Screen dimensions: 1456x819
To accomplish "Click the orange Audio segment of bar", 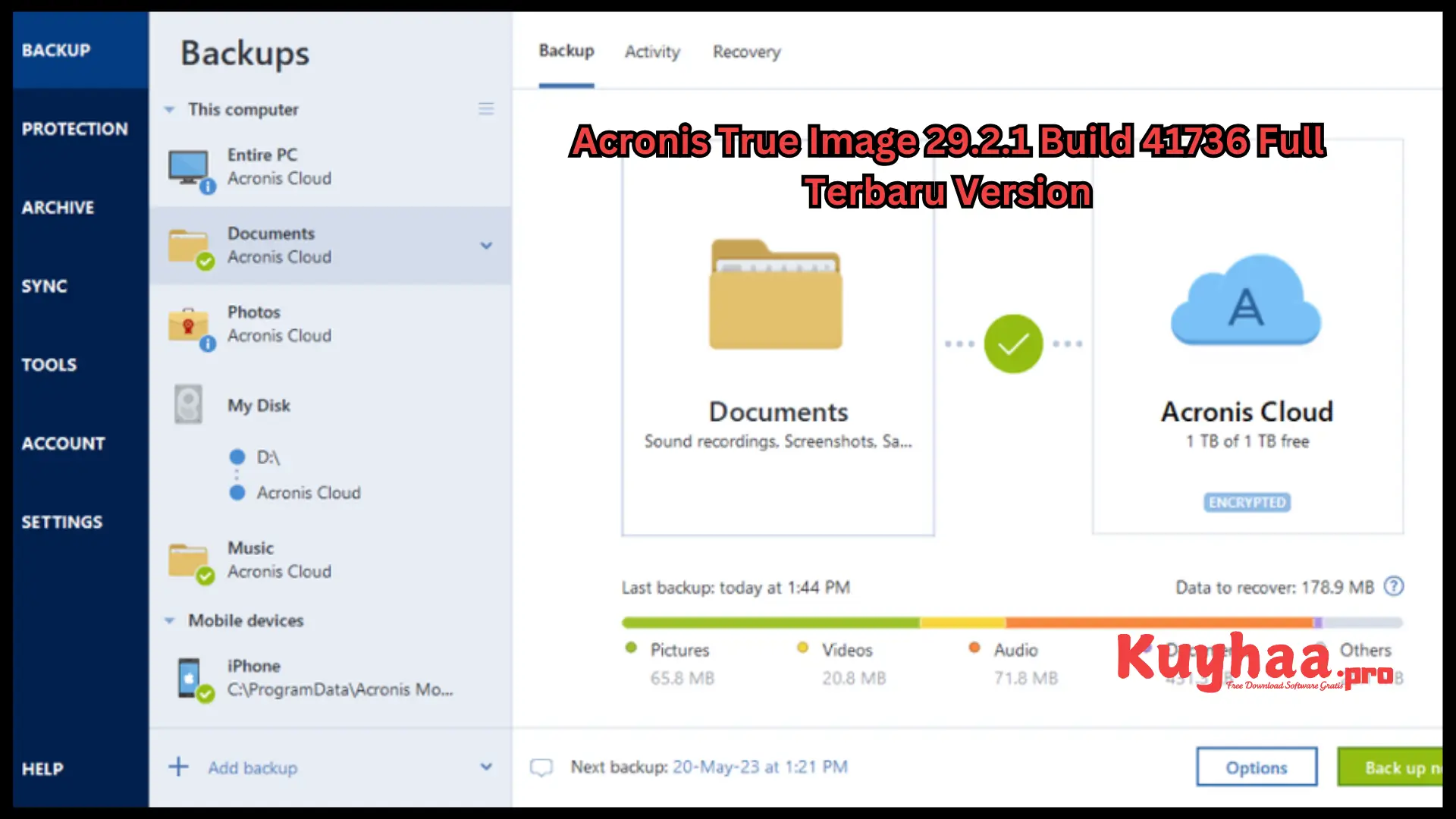I will (x=1159, y=623).
